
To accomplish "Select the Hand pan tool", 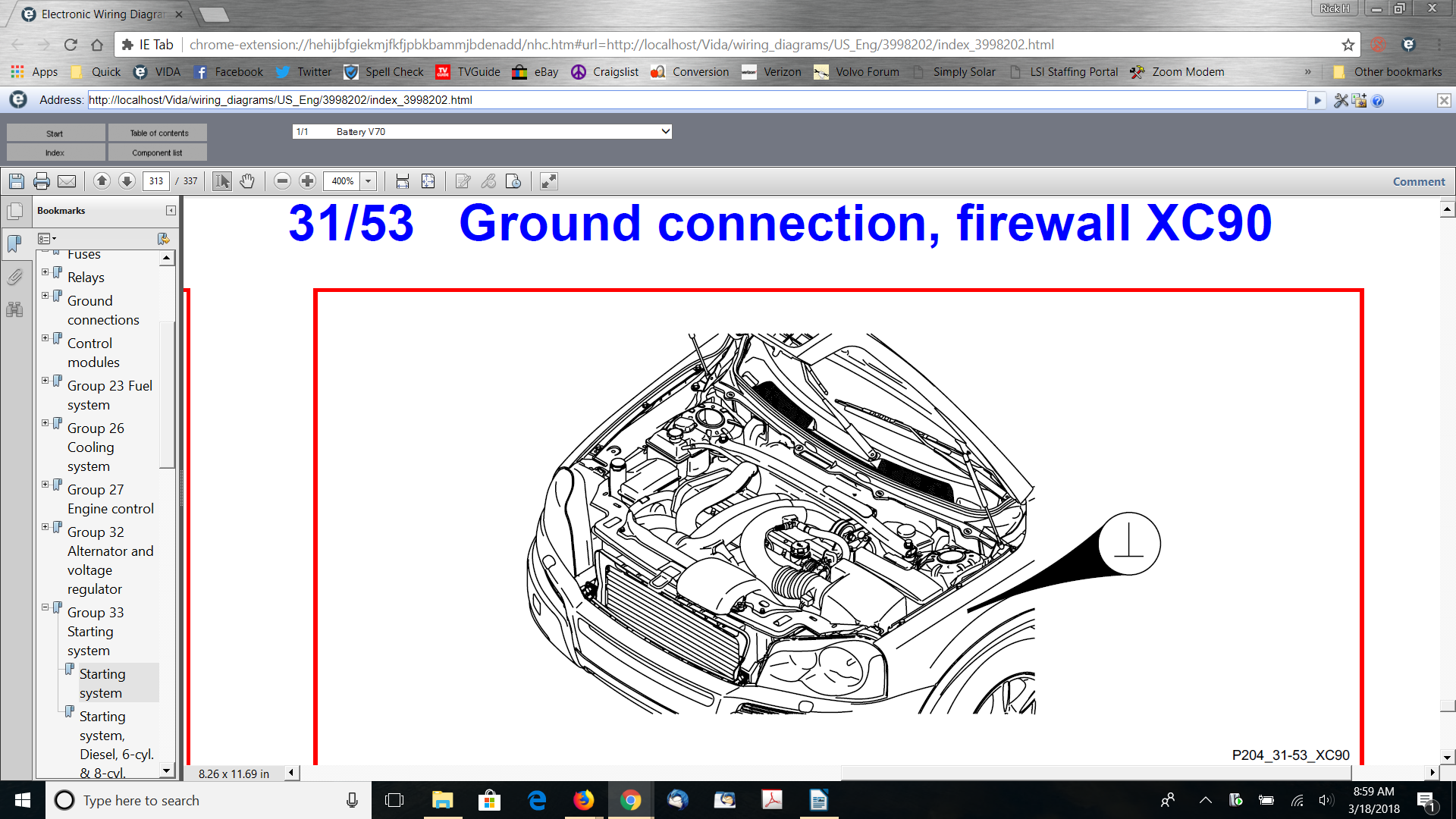I will [247, 181].
